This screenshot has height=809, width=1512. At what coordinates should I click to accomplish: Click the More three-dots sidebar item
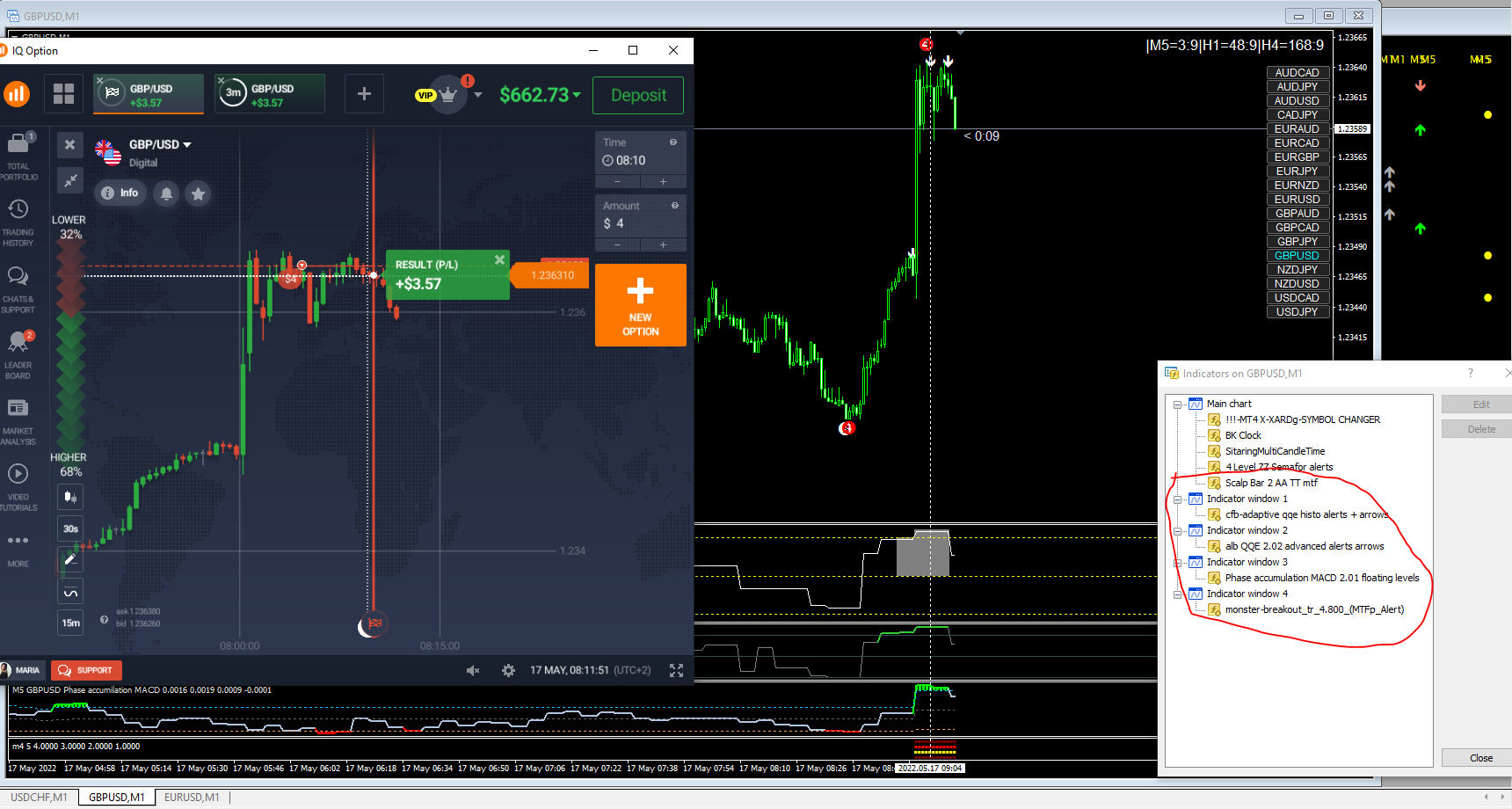18,549
